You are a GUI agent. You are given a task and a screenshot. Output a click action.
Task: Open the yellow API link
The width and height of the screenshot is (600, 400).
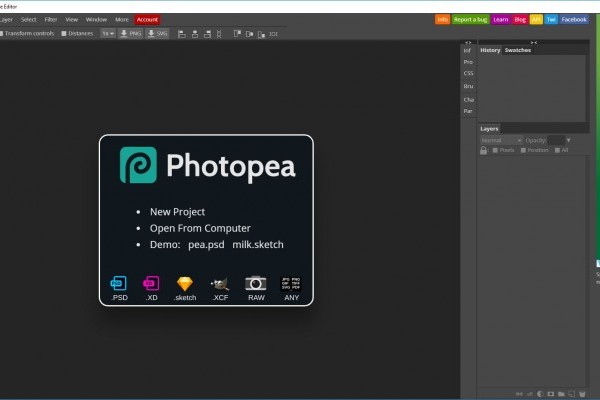click(536, 20)
